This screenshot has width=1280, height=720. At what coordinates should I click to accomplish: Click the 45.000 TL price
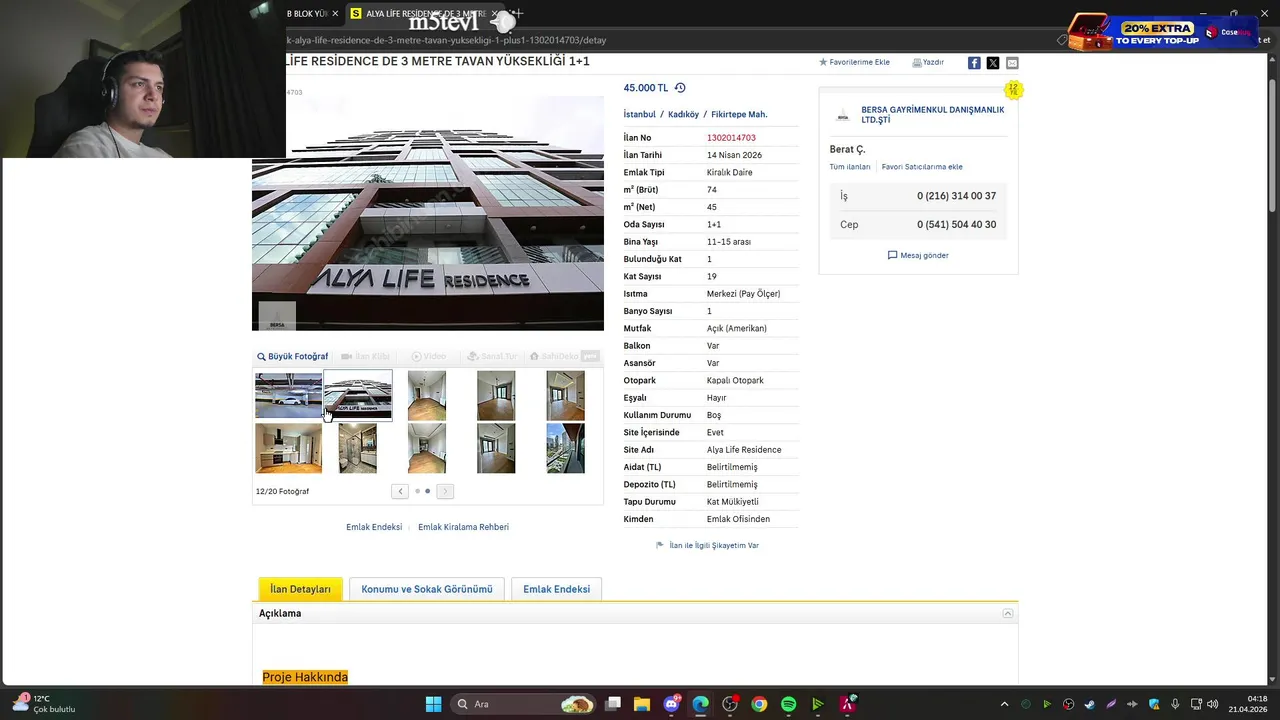(x=646, y=88)
